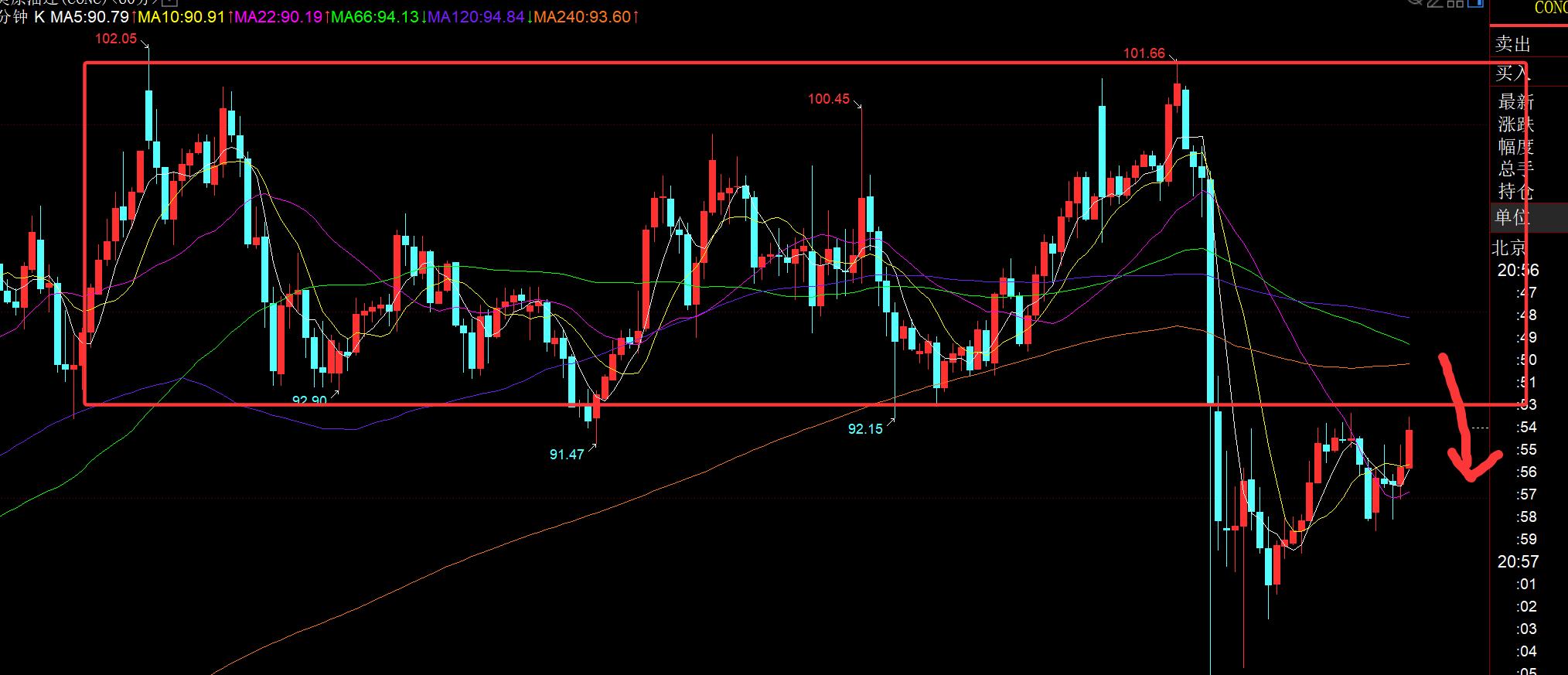Screen dimensions: 1568x675
Task: Select the yellow MA10:90.91 indicator label
Action: 182,16
